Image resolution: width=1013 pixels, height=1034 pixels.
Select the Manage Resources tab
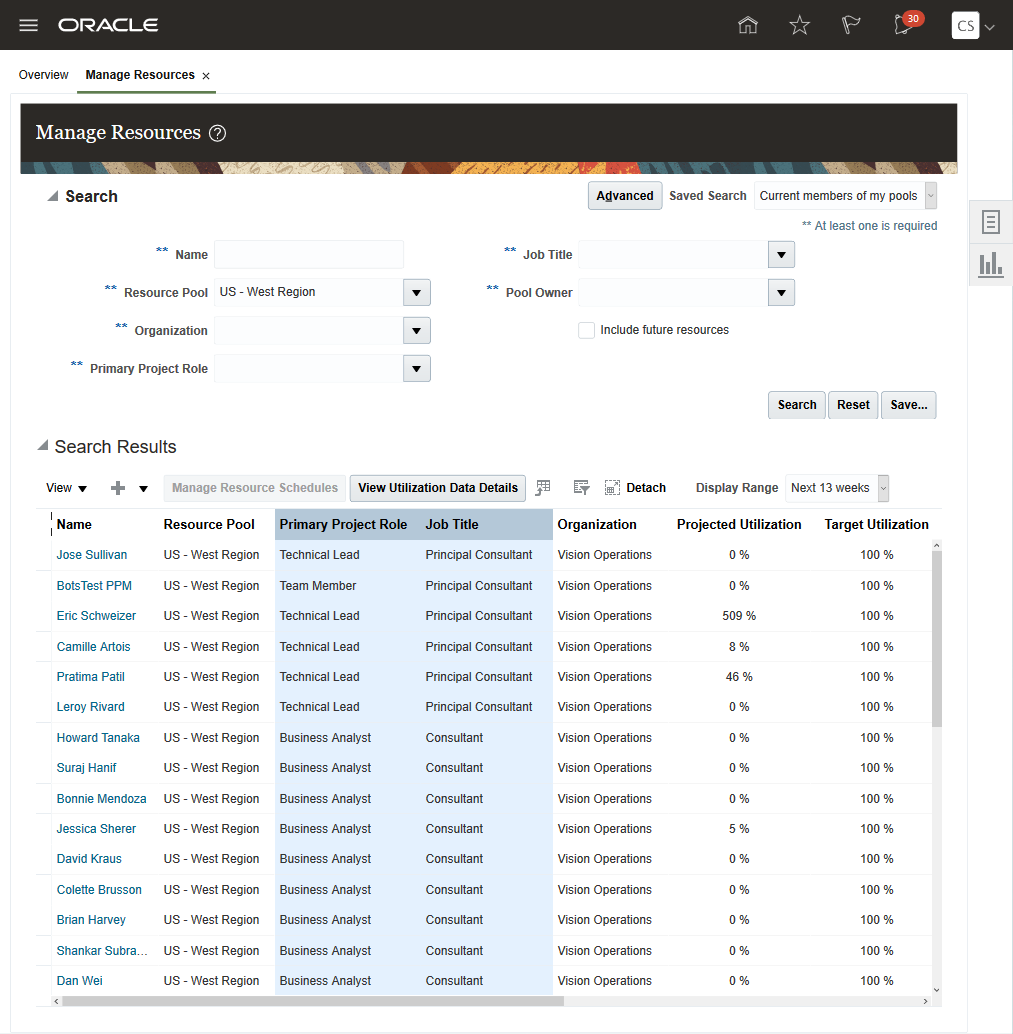140,75
